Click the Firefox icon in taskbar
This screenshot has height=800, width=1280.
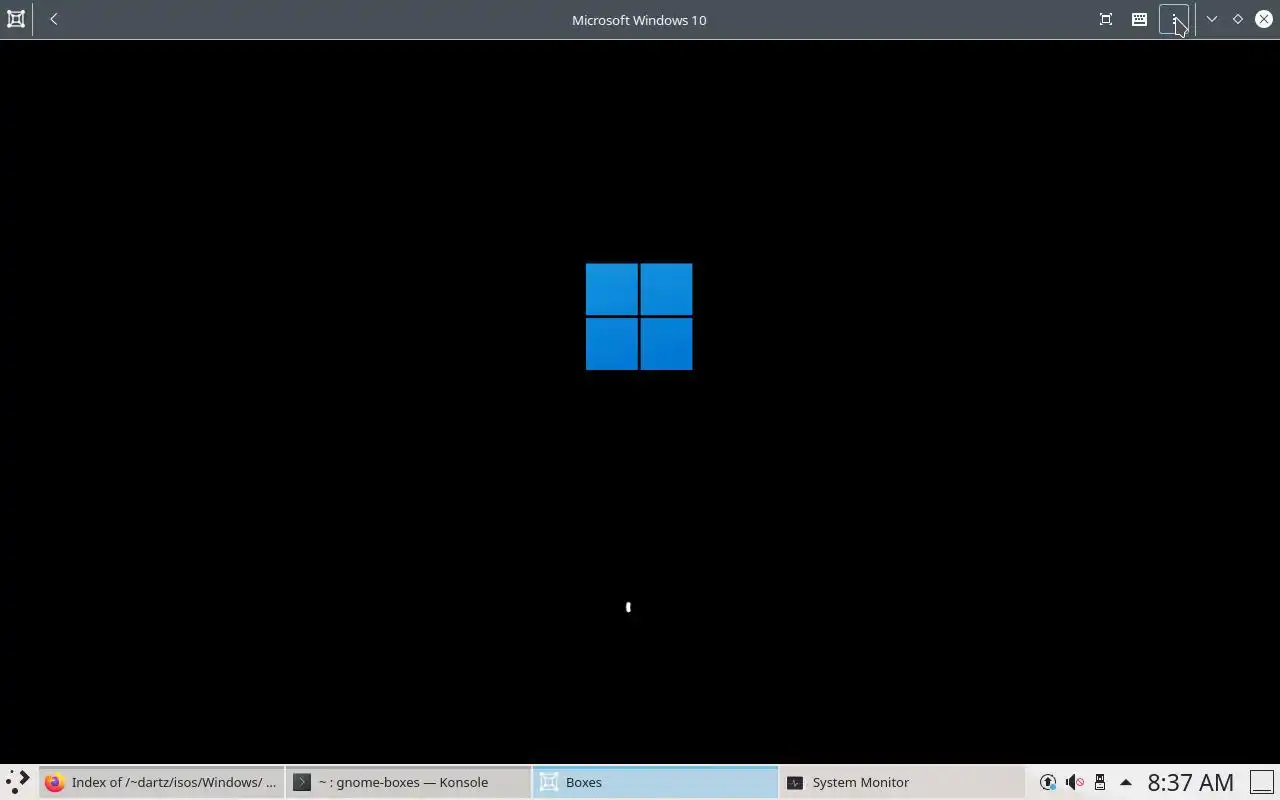55,782
